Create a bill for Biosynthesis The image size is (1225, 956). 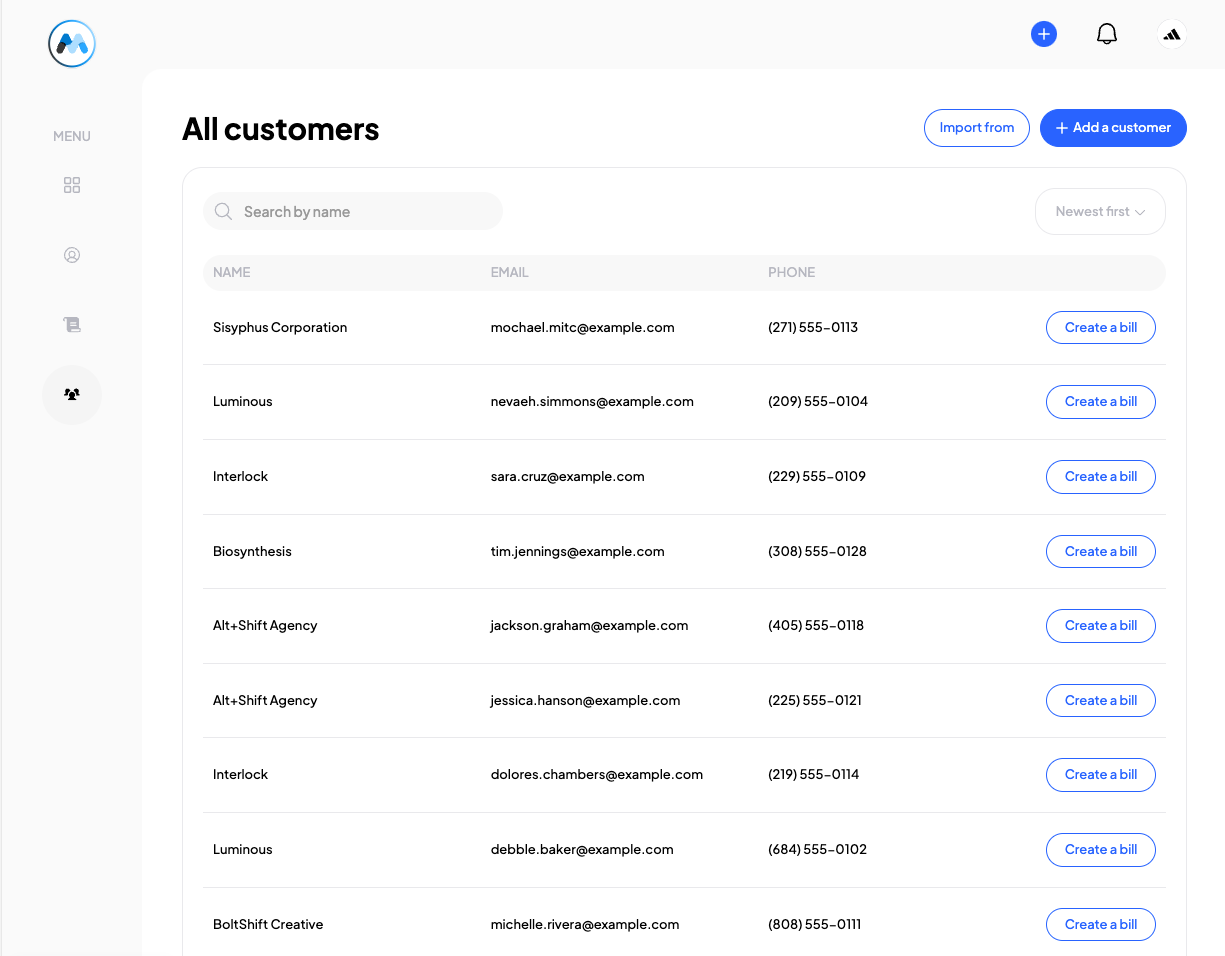click(x=1101, y=552)
